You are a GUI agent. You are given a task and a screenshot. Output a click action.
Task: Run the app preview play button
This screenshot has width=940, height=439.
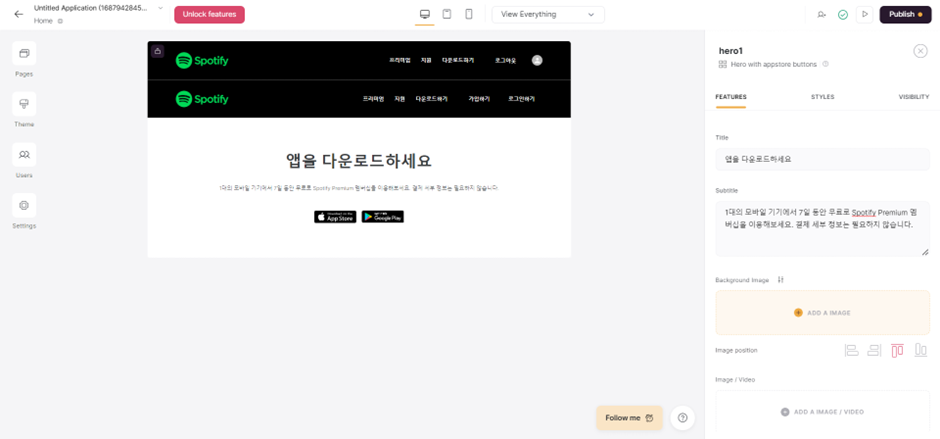[x=864, y=14]
